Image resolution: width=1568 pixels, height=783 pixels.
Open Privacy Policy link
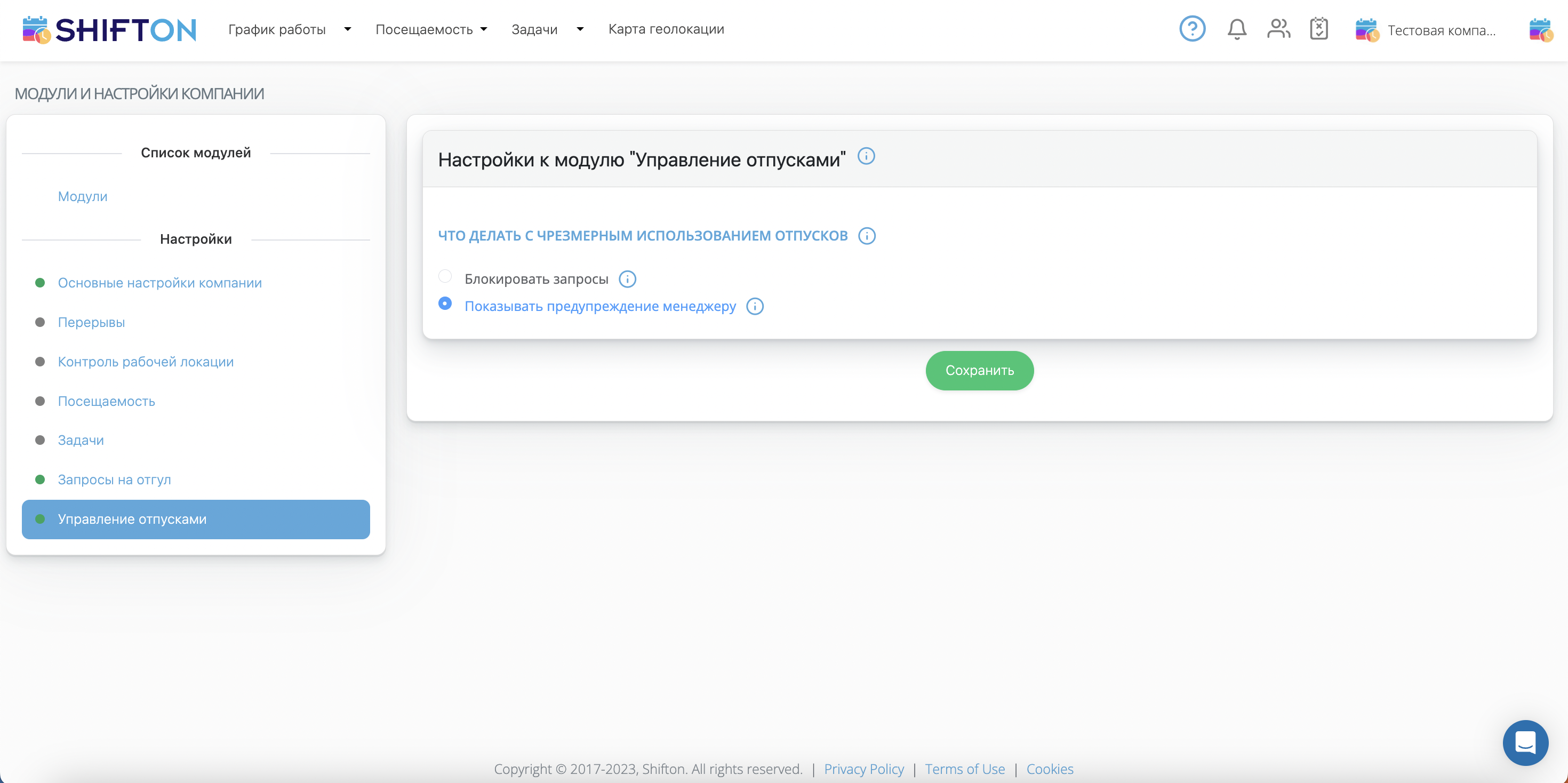coord(864,769)
